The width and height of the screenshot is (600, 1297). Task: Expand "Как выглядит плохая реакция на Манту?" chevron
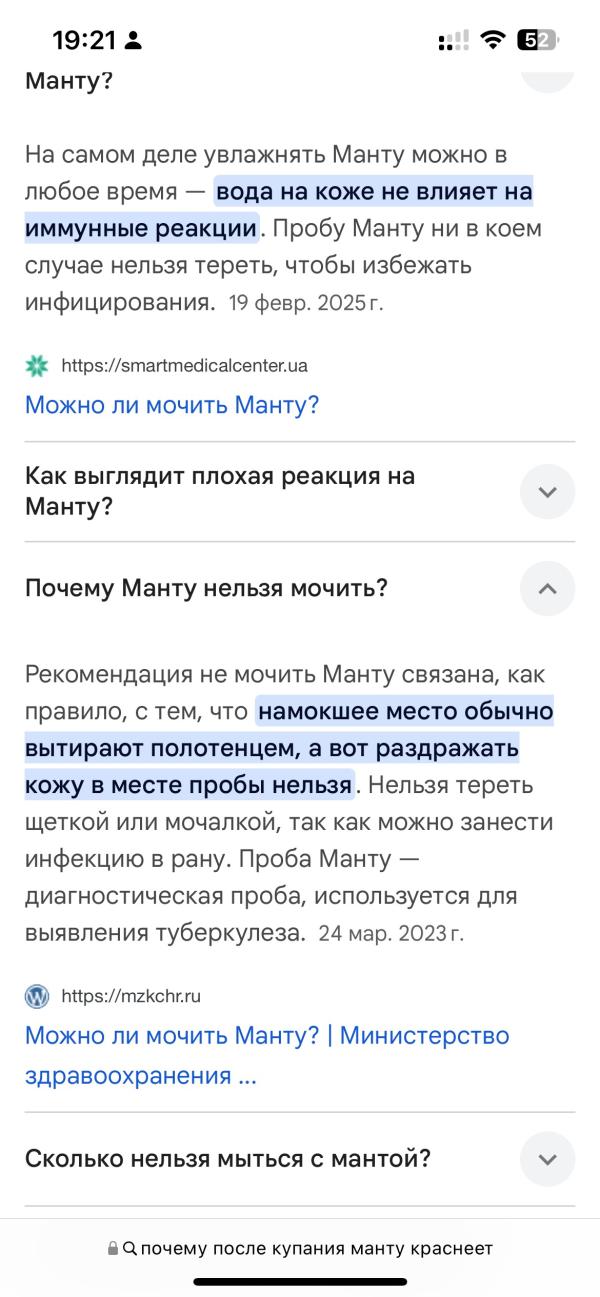click(547, 492)
